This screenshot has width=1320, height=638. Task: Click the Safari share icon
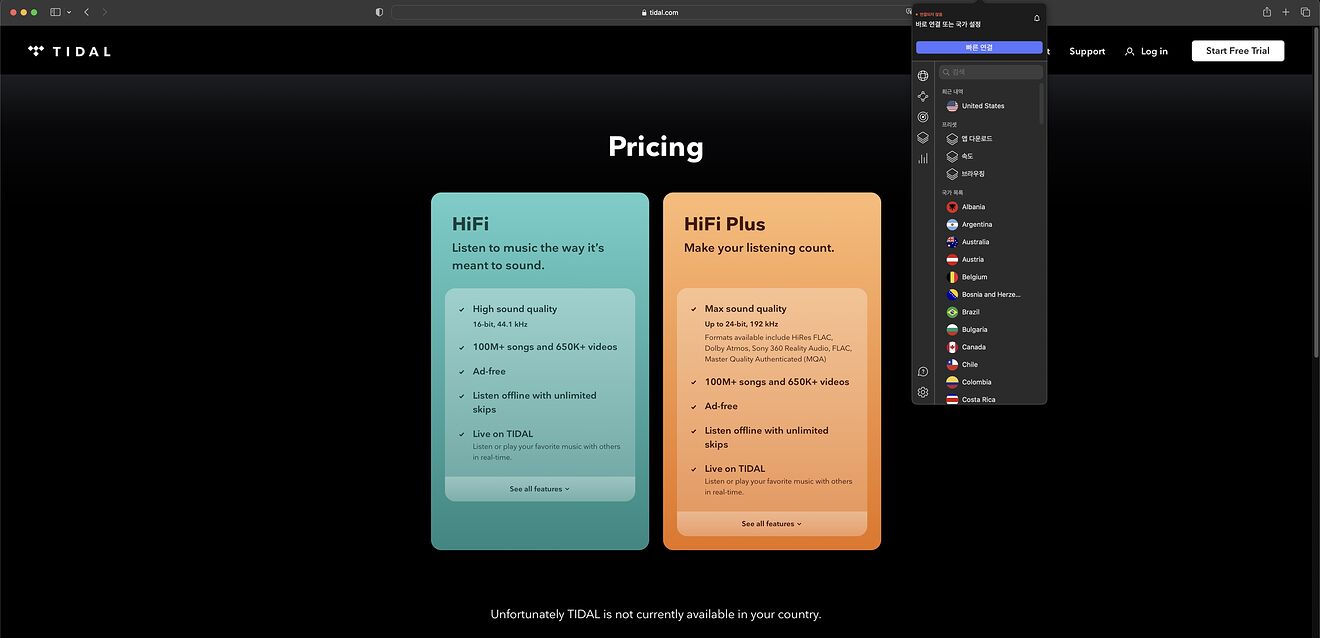pos(1267,12)
